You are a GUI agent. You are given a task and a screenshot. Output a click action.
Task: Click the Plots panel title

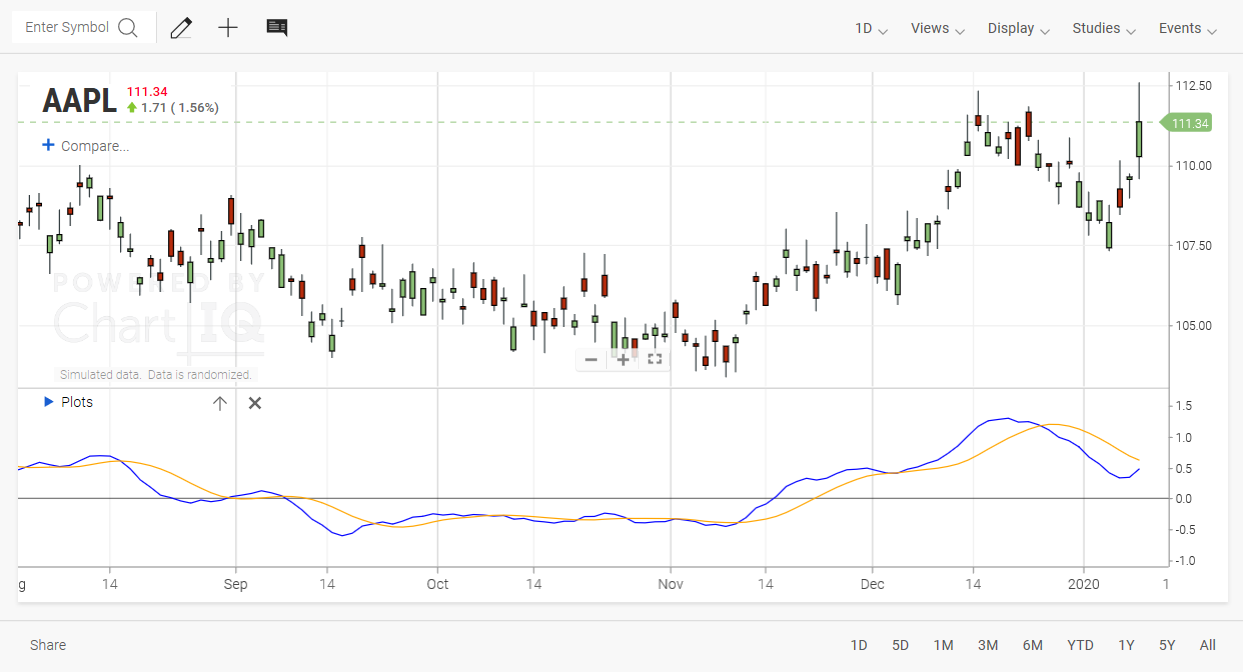click(x=77, y=402)
